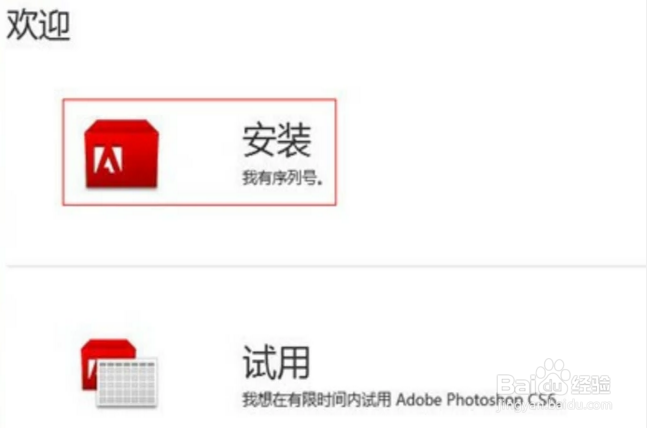The image size is (647, 428).
Task: Click the Baidu paw print logo
Action: point(553,375)
